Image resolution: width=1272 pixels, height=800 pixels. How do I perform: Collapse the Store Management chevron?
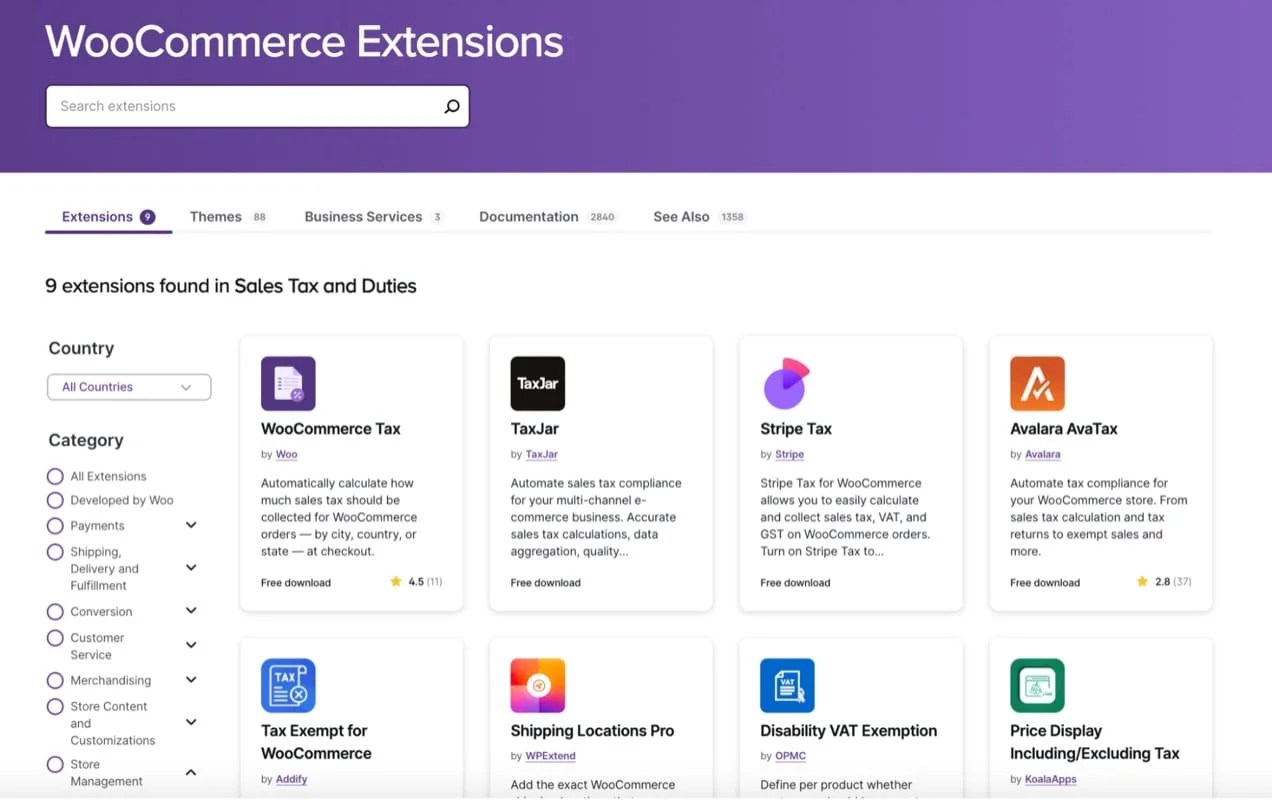(x=191, y=772)
